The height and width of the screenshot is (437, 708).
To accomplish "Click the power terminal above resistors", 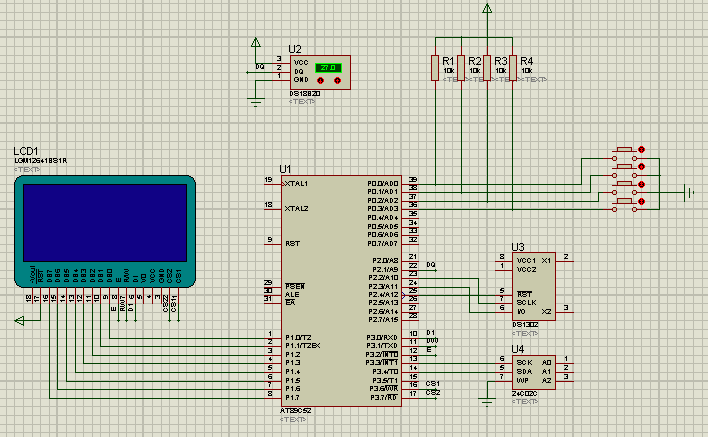I will click(x=487, y=8).
